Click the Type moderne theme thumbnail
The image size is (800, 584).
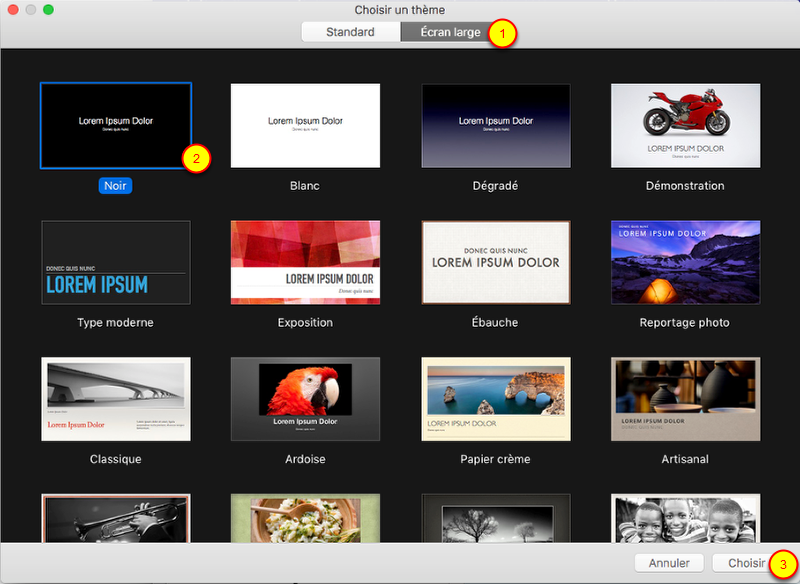click(x=115, y=262)
